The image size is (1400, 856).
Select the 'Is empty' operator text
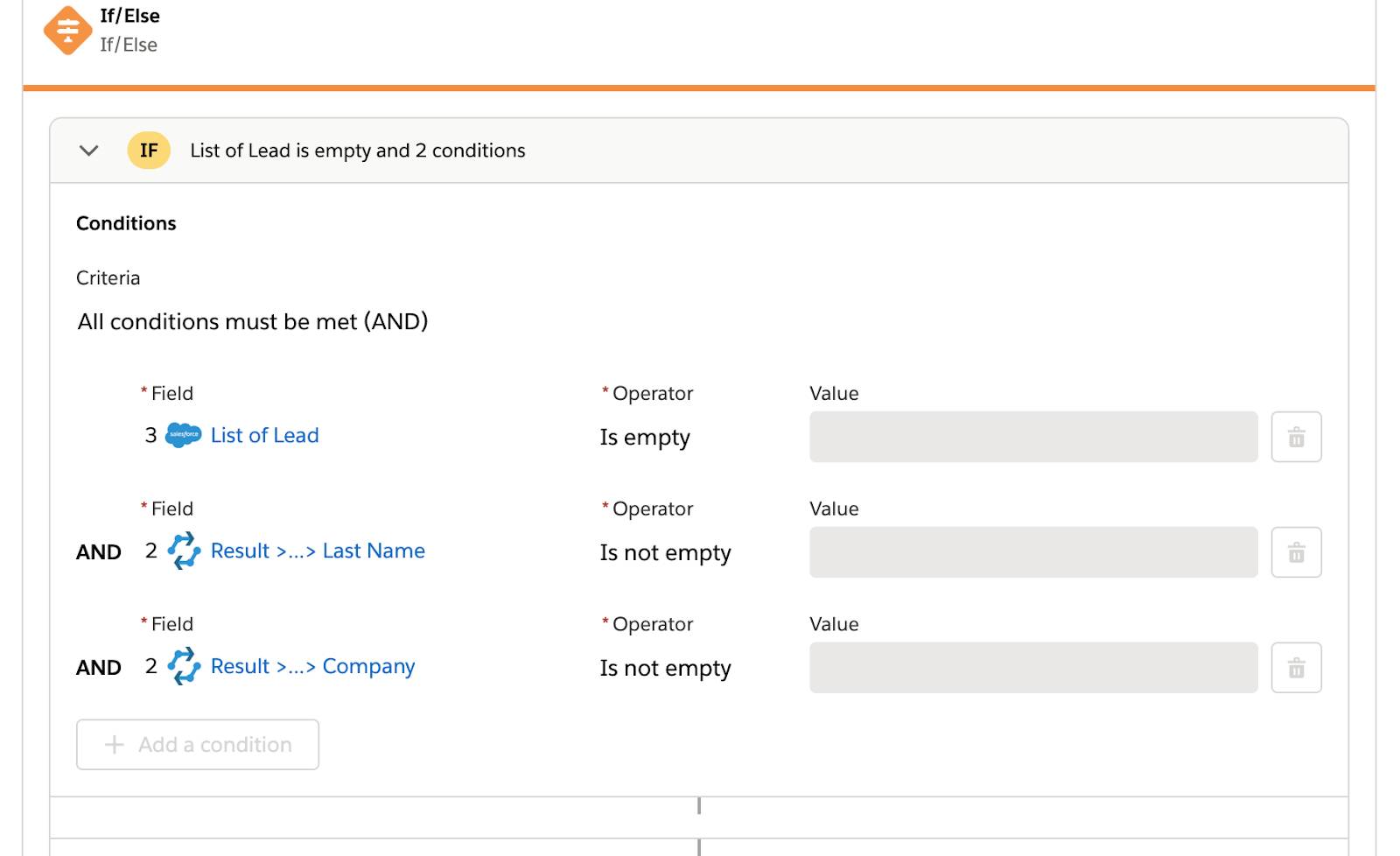tap(645, 438)
